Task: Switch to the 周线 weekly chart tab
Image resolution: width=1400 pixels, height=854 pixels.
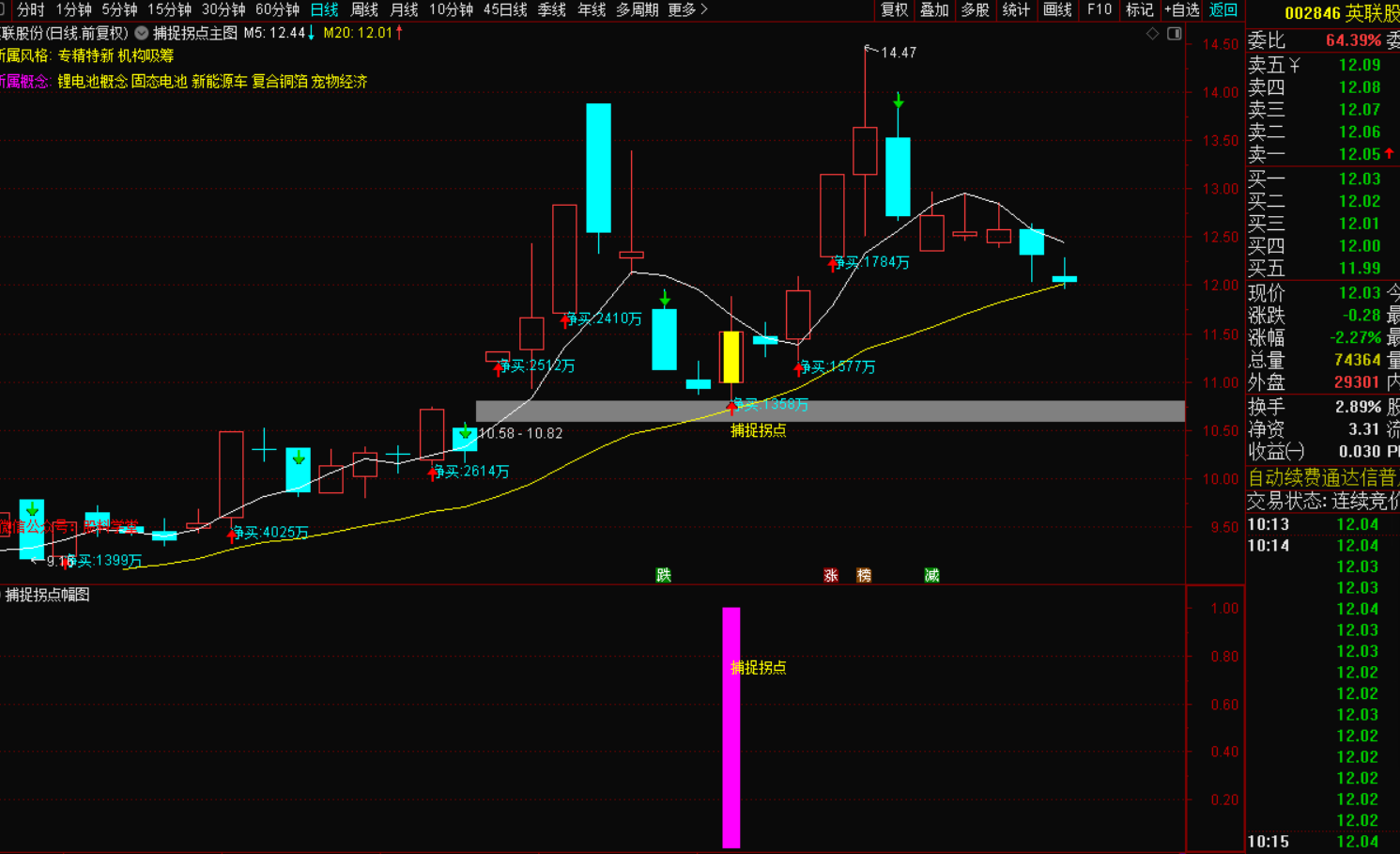Action: 363,10
